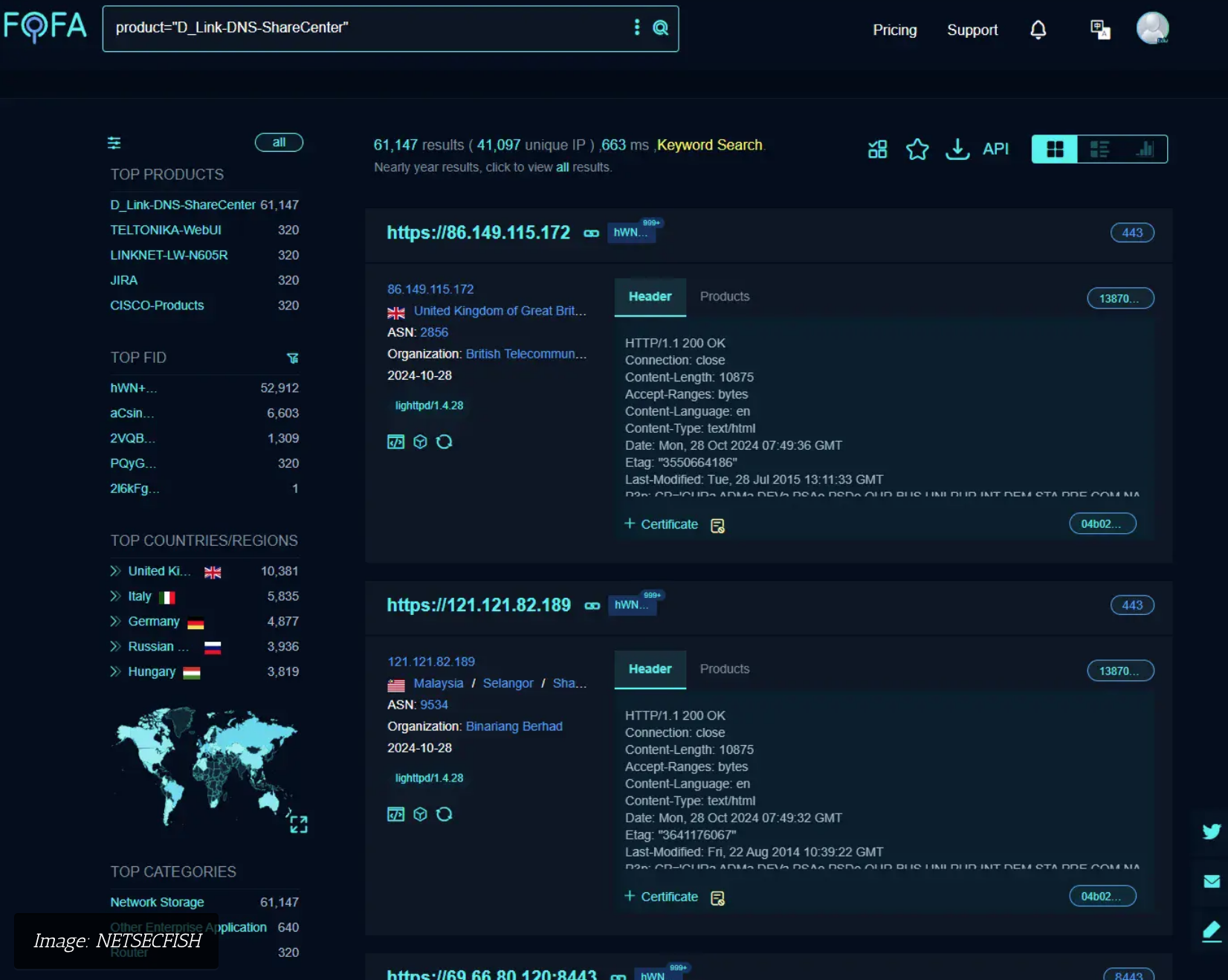Switch to the list view layout
The height and width of the screenshot is (980, 1228).
pos(1099,149)
